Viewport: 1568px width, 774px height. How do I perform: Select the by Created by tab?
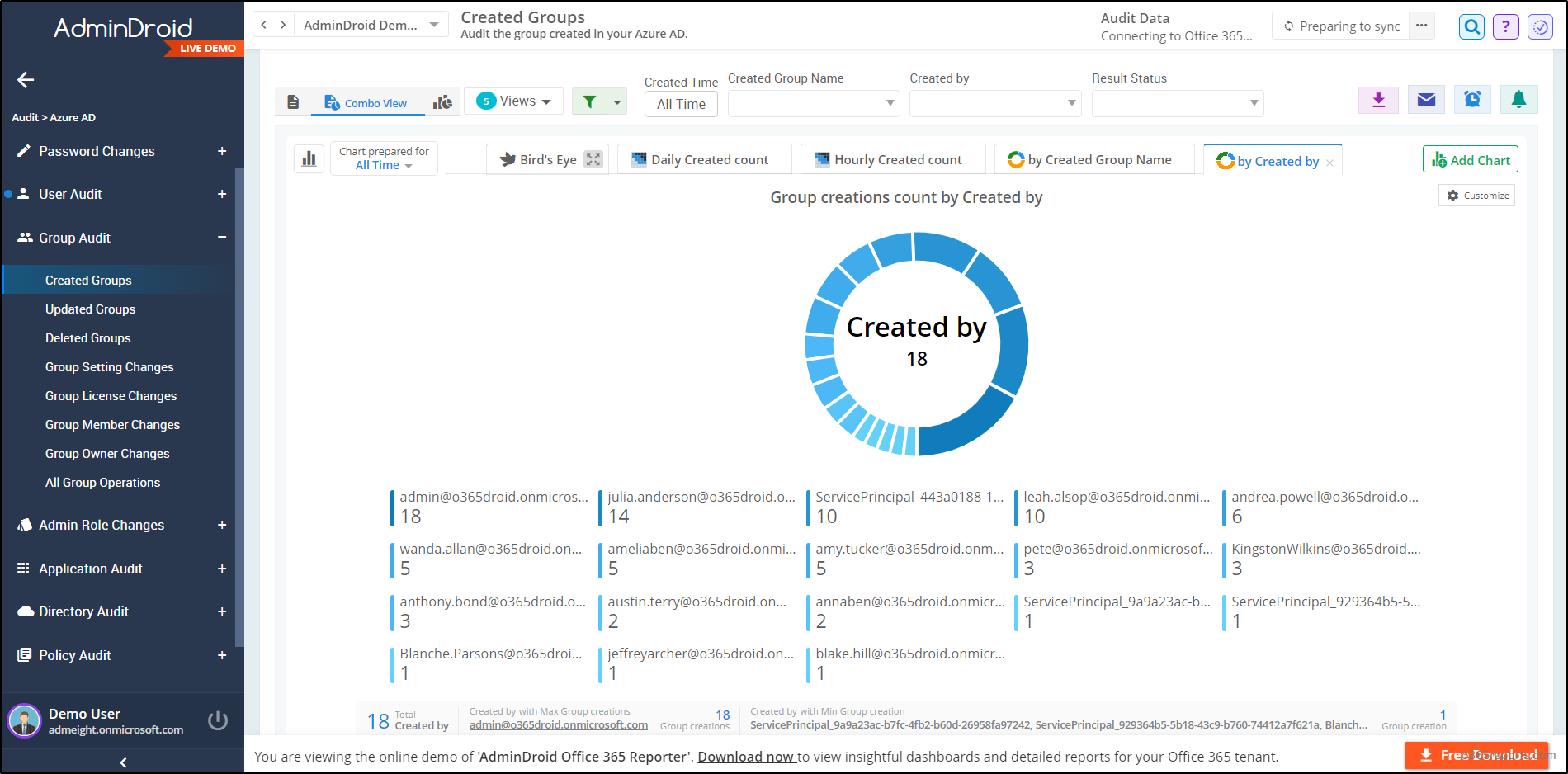click(x=1272, y=161)
